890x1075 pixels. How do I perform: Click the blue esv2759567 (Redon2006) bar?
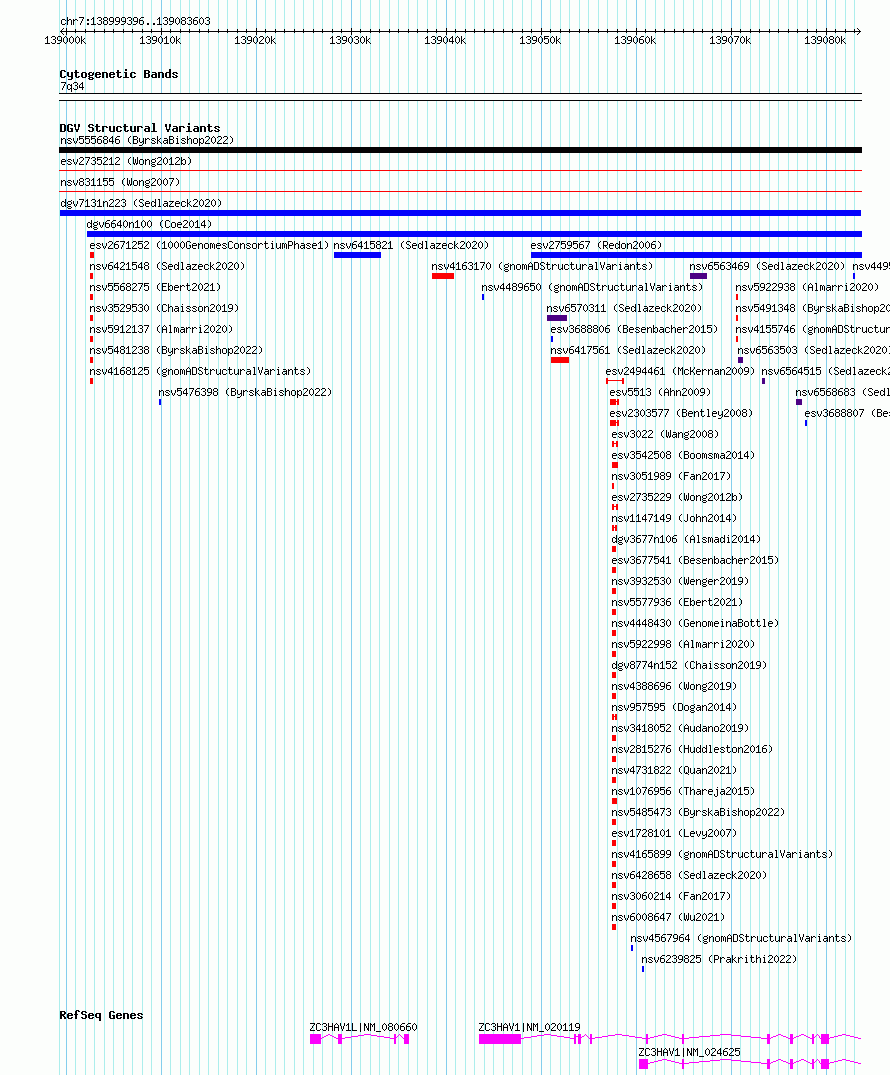[x=696, y=255]
